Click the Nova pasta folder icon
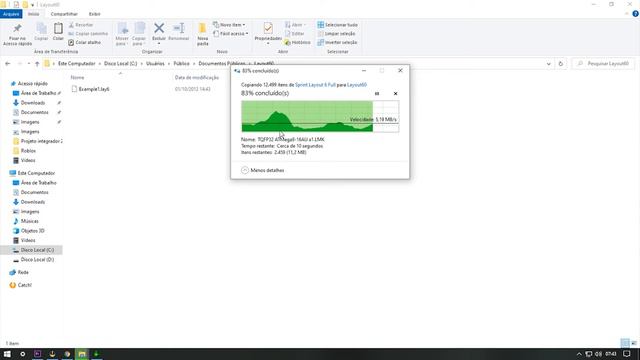The image size is (640, 360). click(x=202, y=29)
